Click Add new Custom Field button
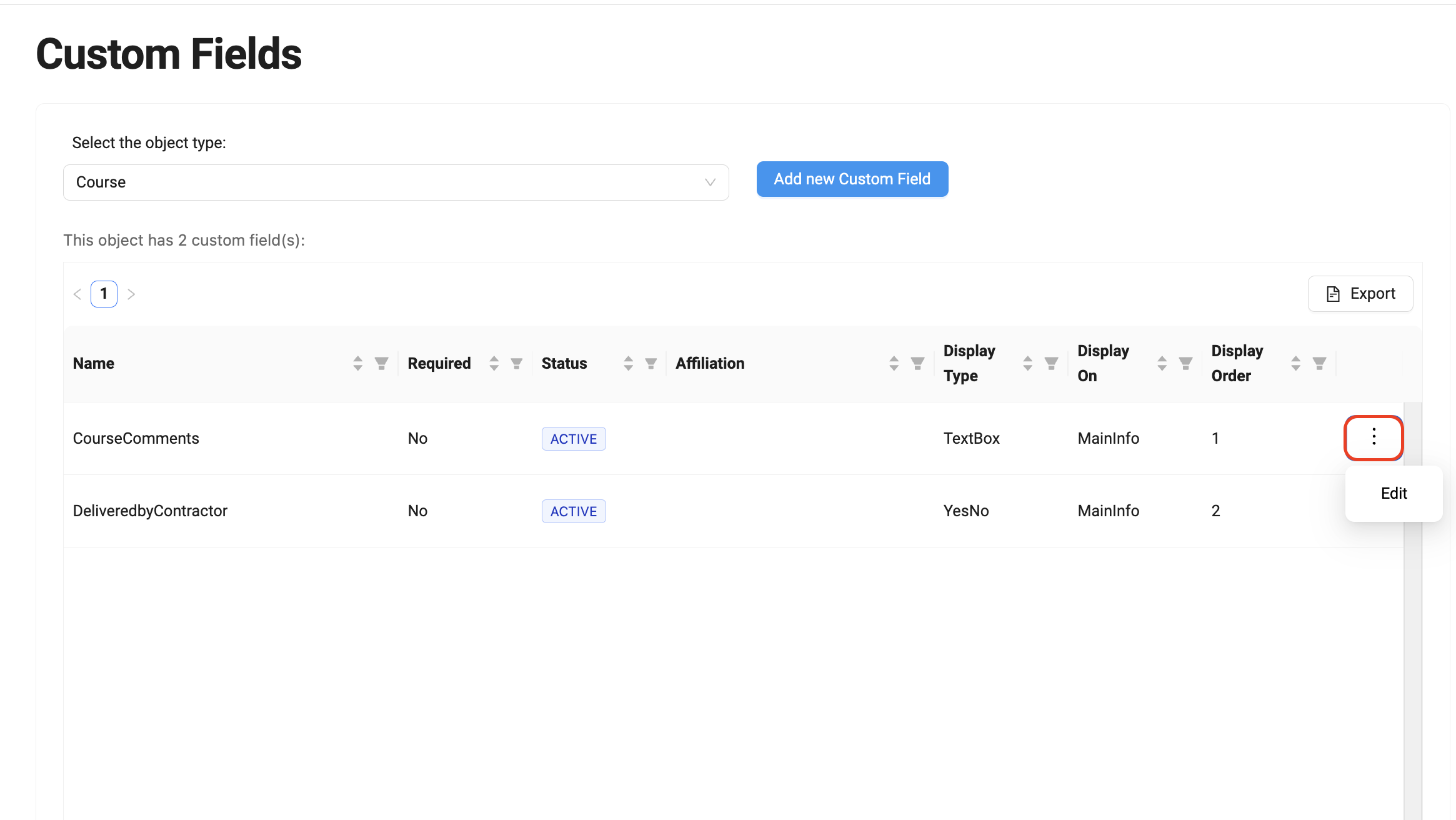 click(x=852, y=179)
